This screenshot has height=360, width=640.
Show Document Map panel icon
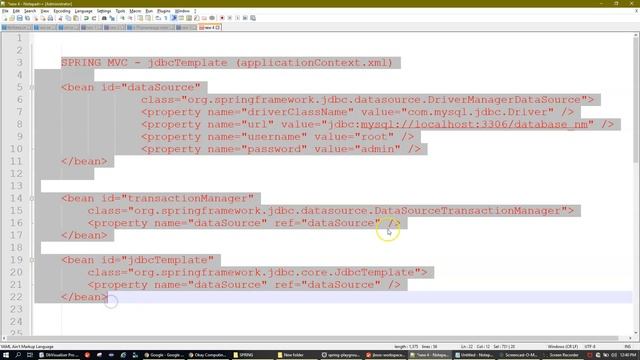tap(188, 18)
